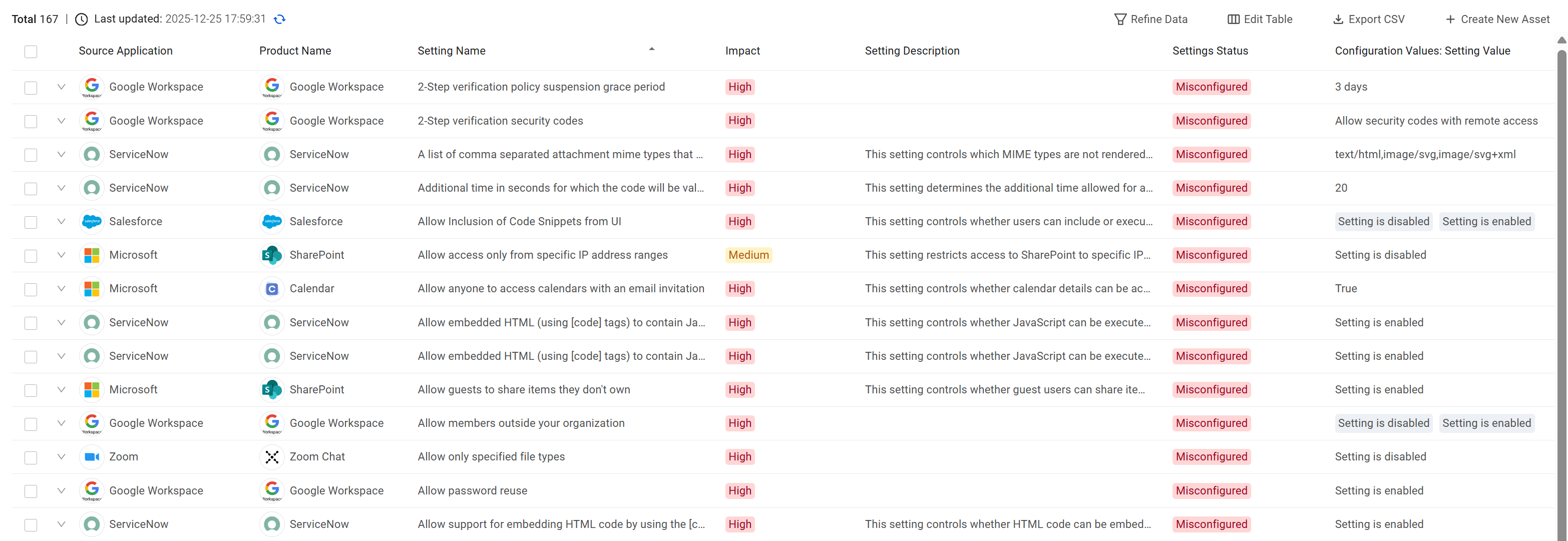Screen dimensions: 1568x541
Task: Click the Export CSV download icon
Action: pos(1338,19)
